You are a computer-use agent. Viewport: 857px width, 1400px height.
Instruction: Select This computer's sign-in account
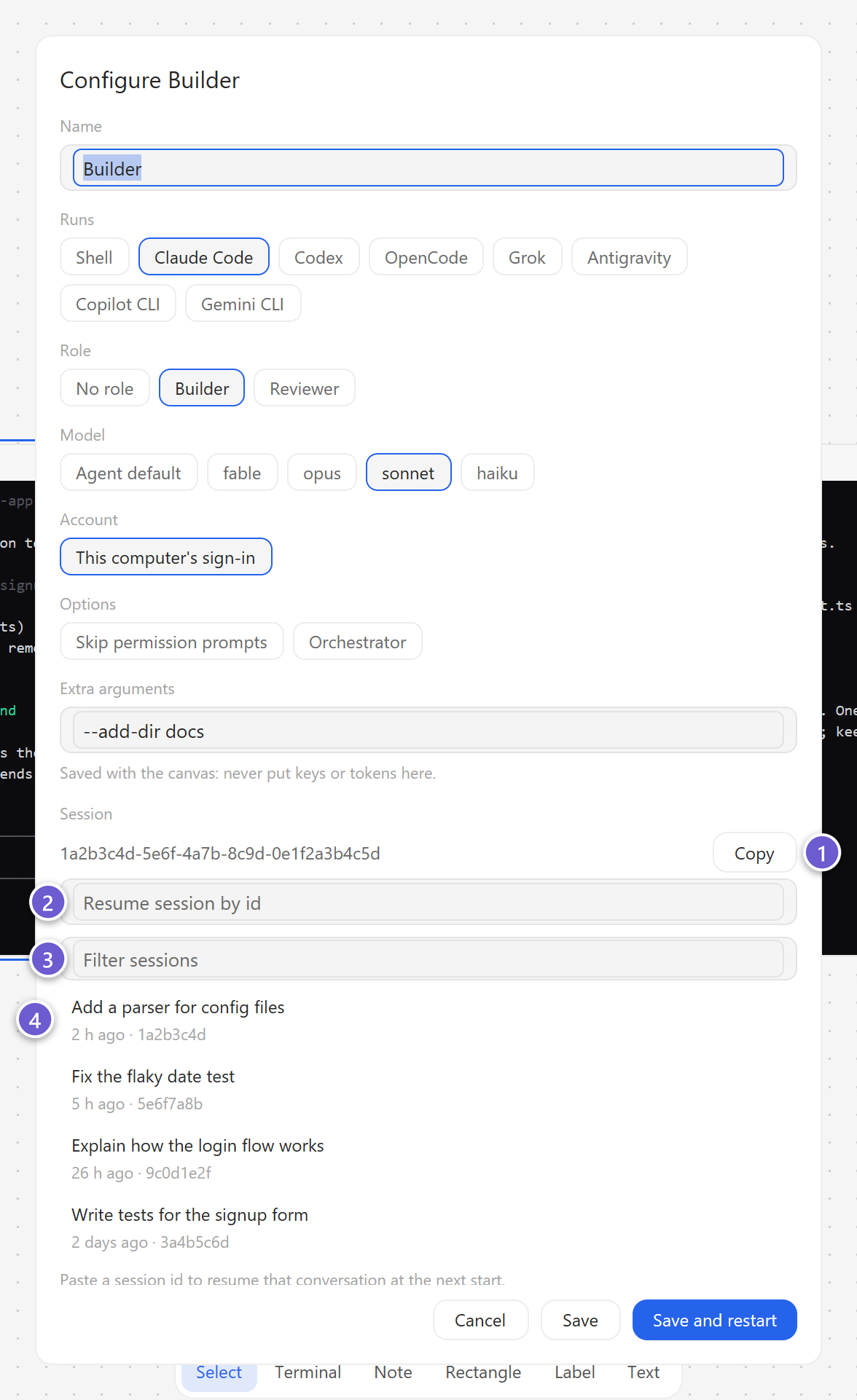pos(166,557)
